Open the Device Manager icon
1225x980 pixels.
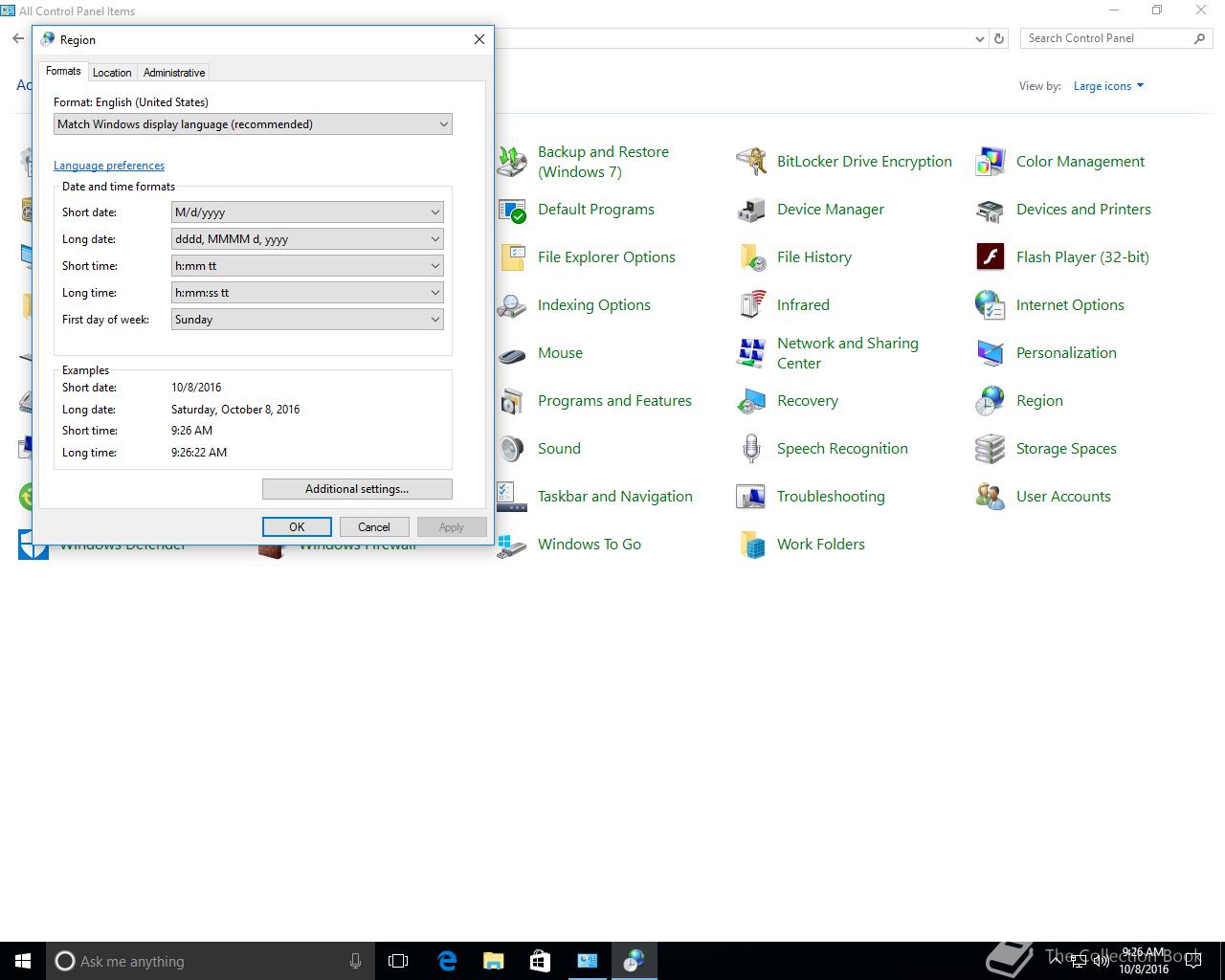coord(751,210)
